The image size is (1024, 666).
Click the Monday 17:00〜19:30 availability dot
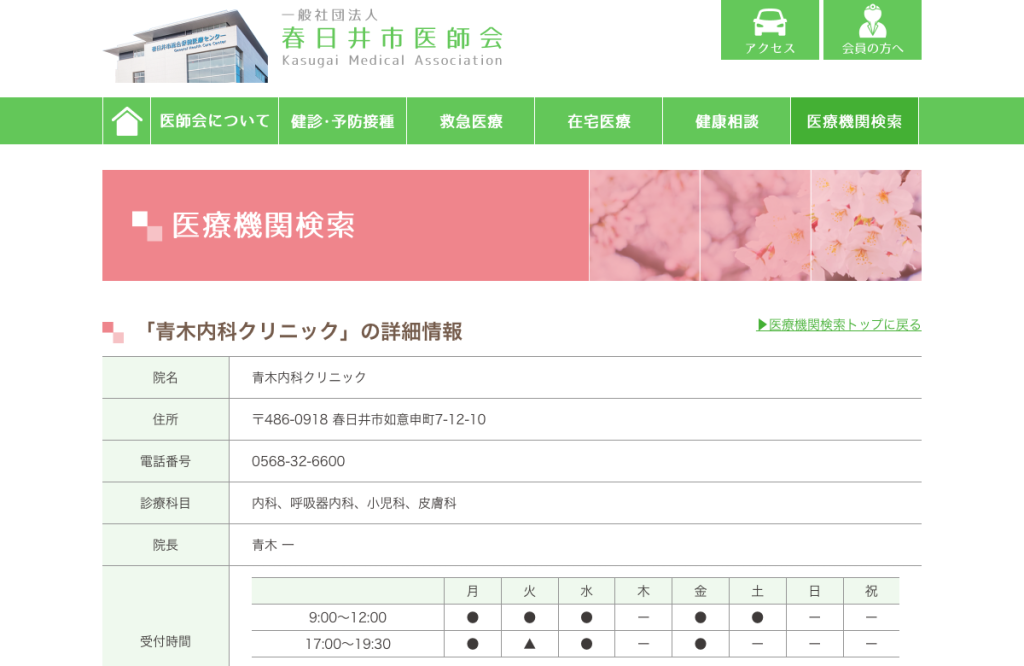pyautogui.click(x=473, y=644)
